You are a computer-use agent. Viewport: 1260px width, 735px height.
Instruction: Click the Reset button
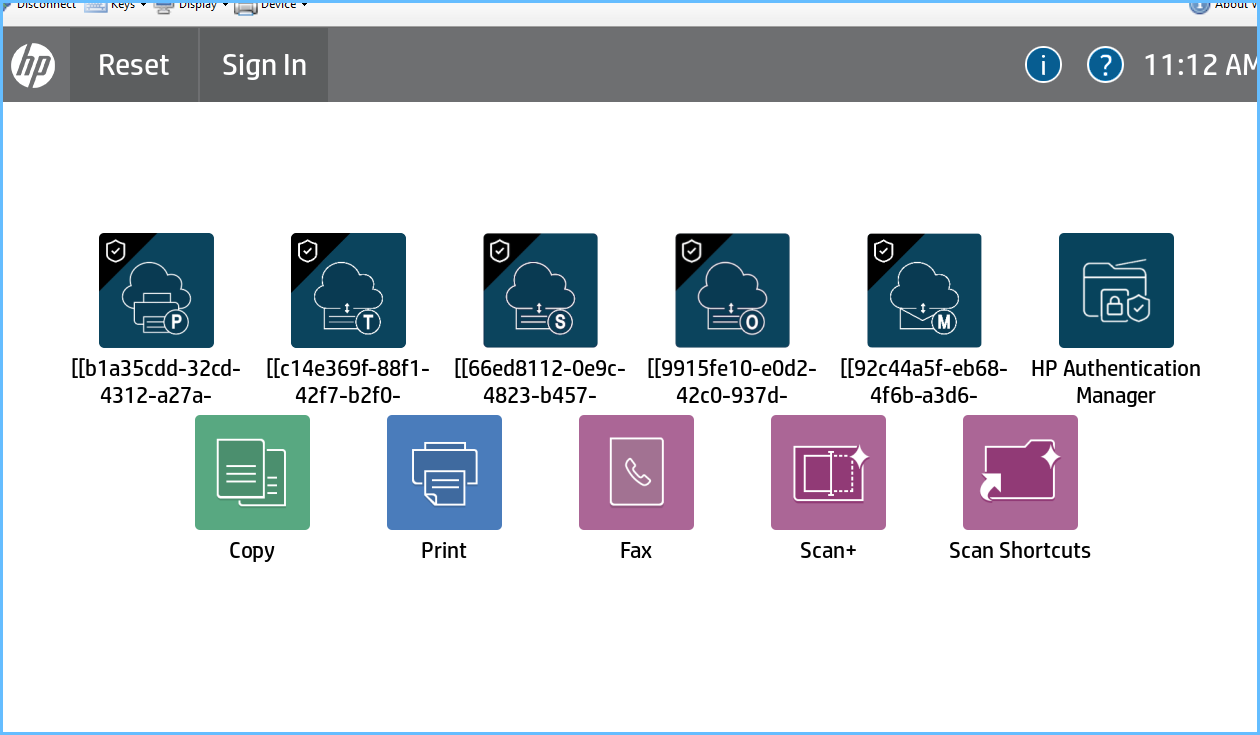click(x=134, y=65)
